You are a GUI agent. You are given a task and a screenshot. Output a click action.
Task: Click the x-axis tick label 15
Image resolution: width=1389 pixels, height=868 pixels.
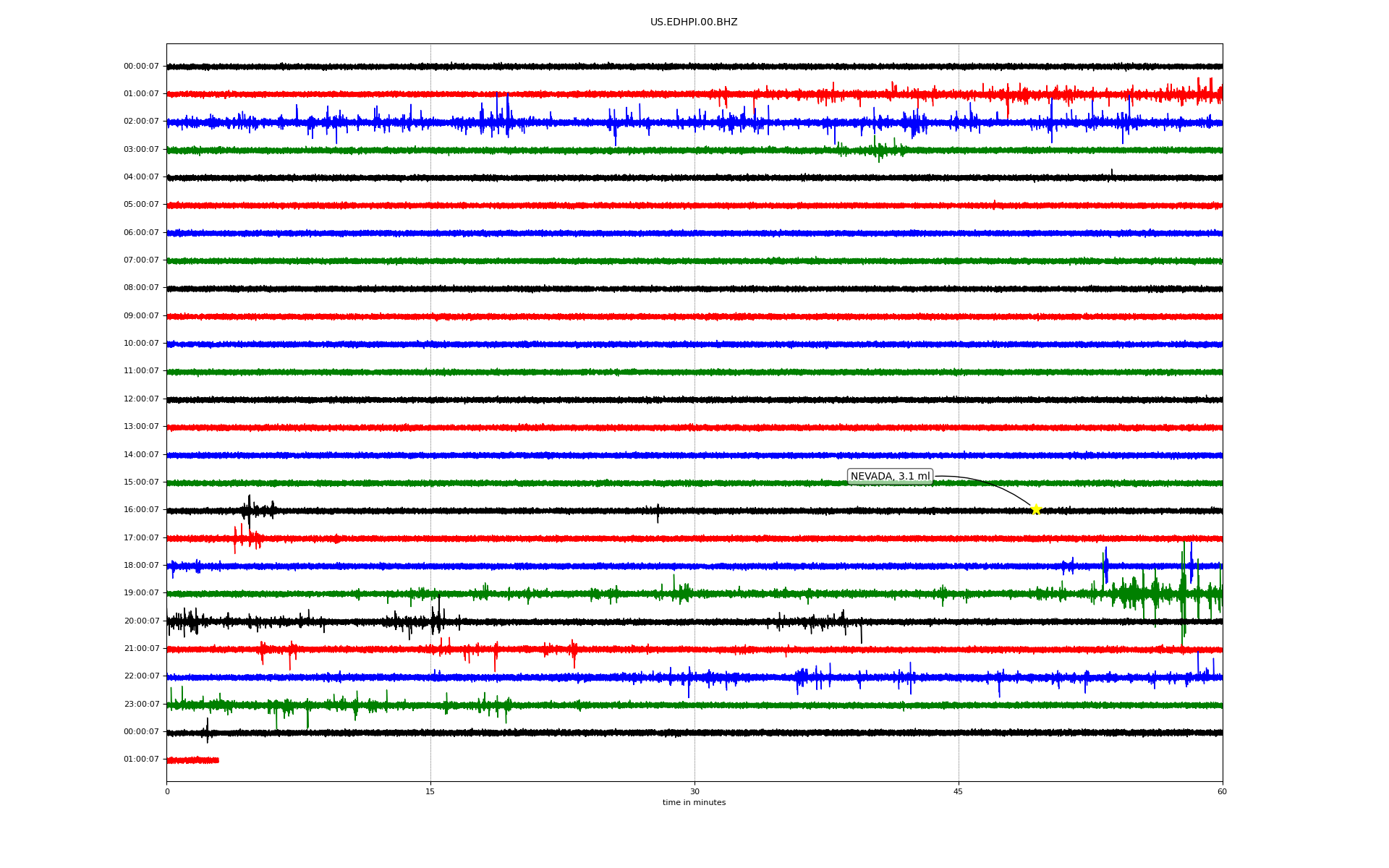[x=430, y=792]
